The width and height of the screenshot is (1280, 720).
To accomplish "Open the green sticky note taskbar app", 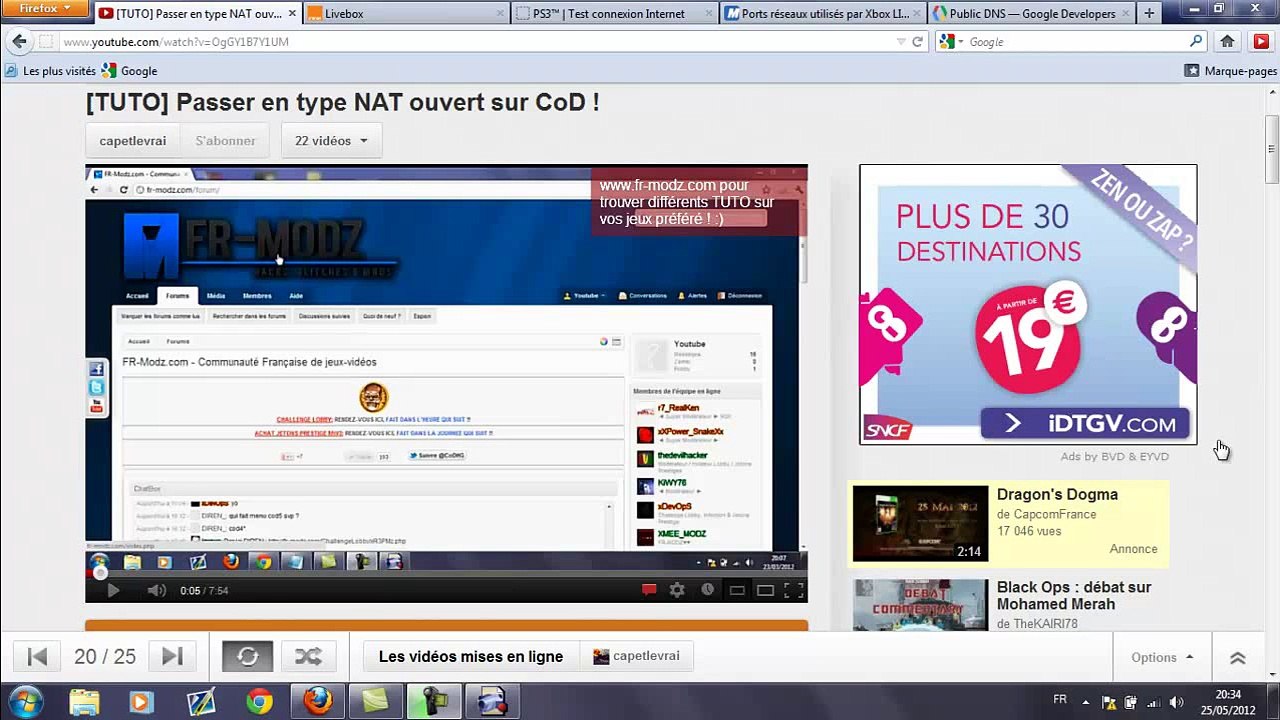I will [376, 701].
